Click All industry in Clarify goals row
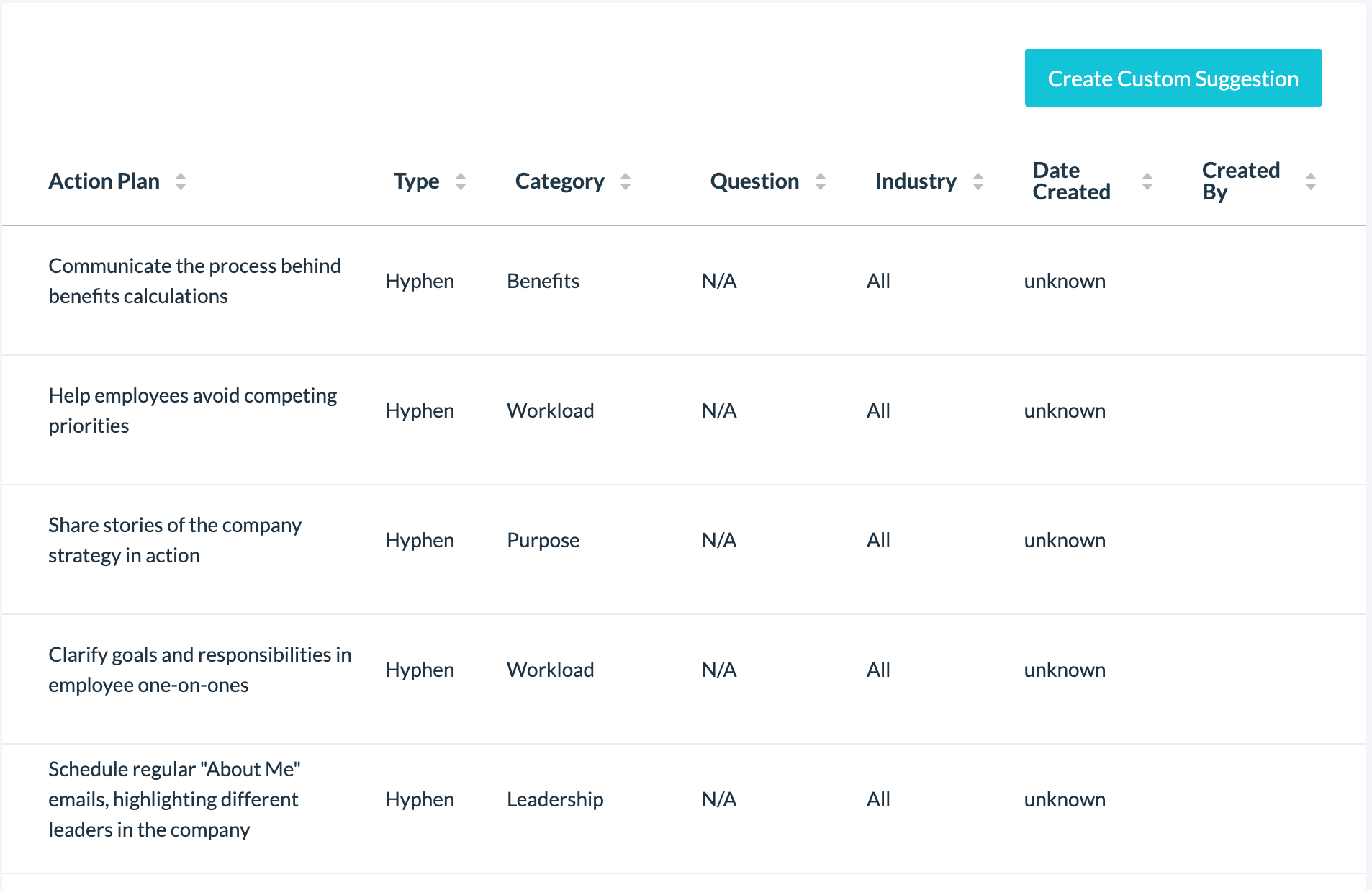Image resolution: width=1372 pixels, height=890 pixels. pos(878,670)
